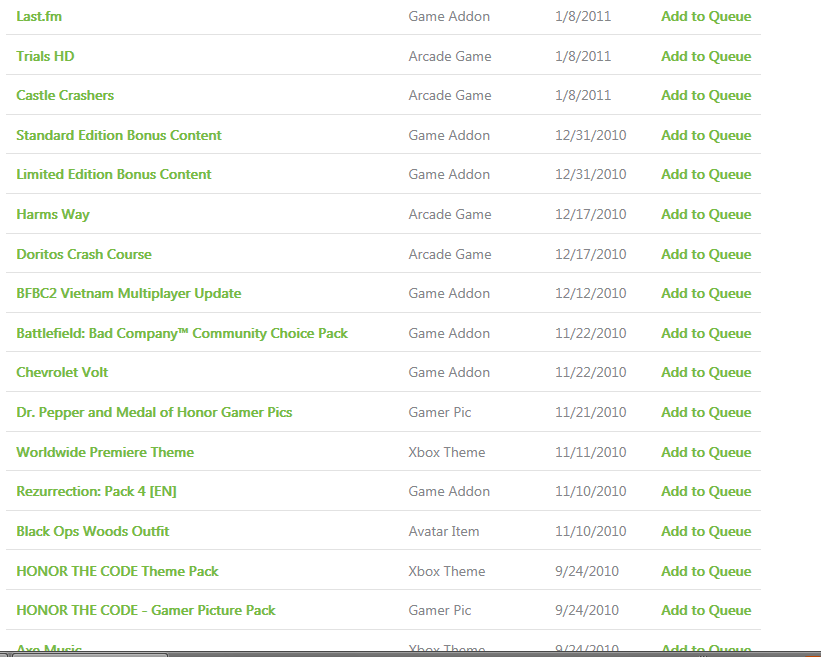Select date 12/17/2010 in Harms Way row
The image size is (821, 657).
pyautogui.click(x=590, y=214)
